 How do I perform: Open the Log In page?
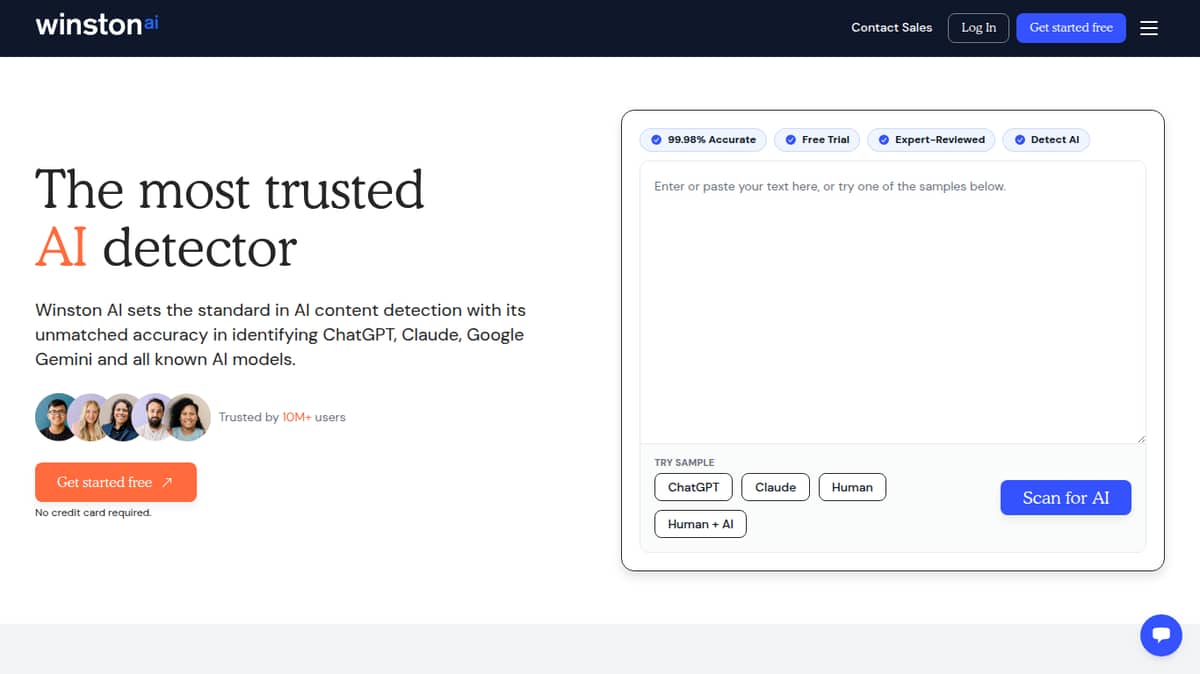click(978, 28)
